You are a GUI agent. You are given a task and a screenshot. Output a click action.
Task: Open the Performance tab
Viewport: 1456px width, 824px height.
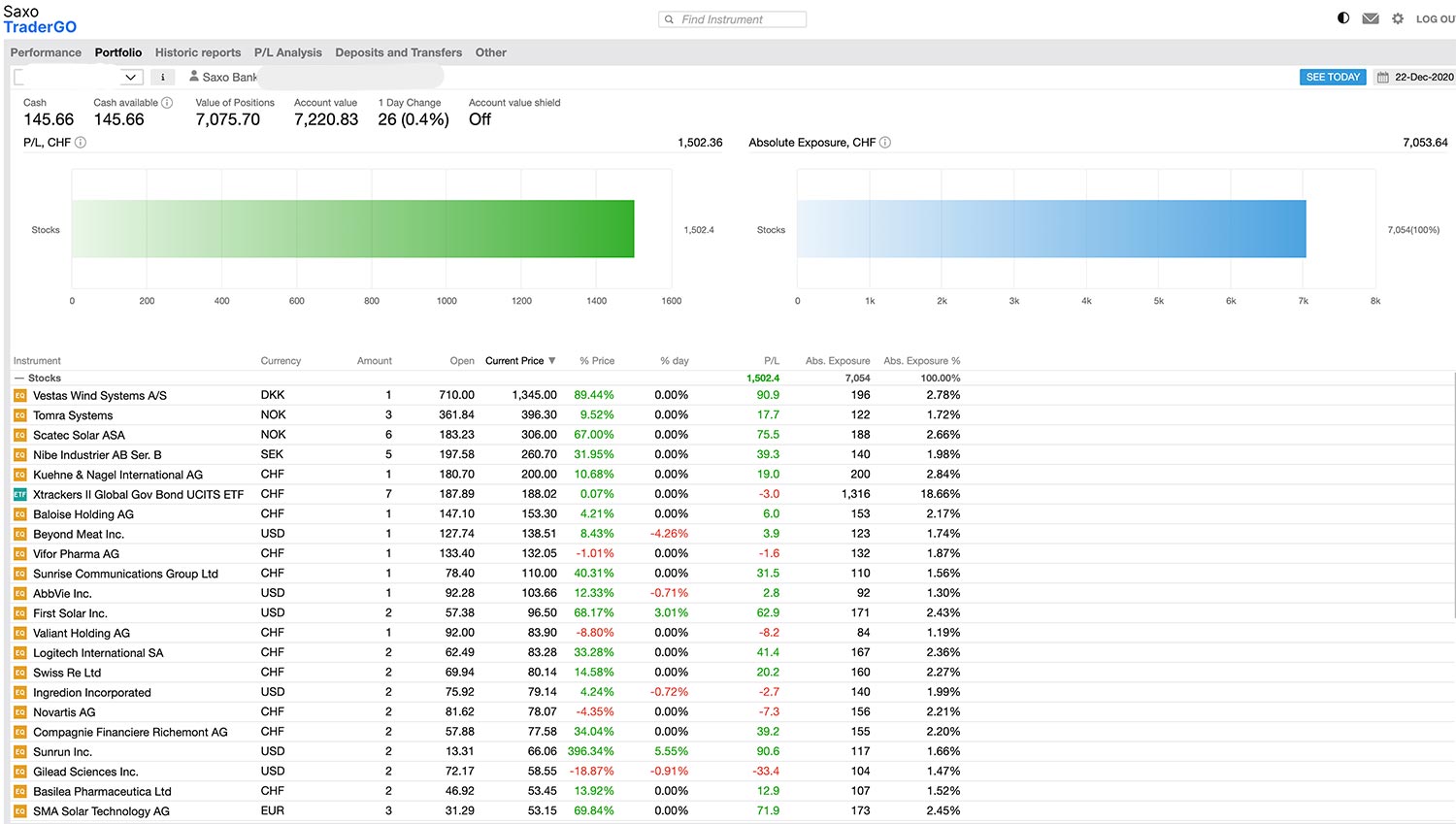[x=46, y=52]
